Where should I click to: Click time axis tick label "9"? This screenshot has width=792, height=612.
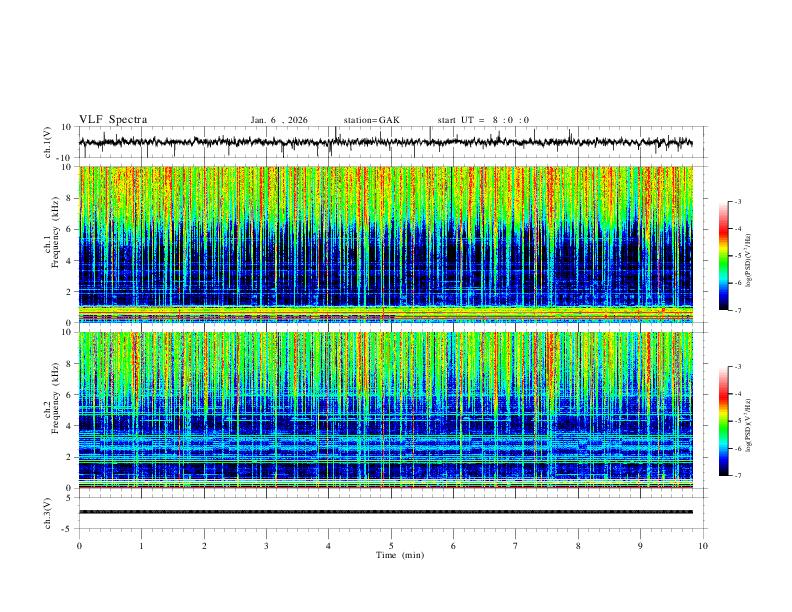[640, 546]
